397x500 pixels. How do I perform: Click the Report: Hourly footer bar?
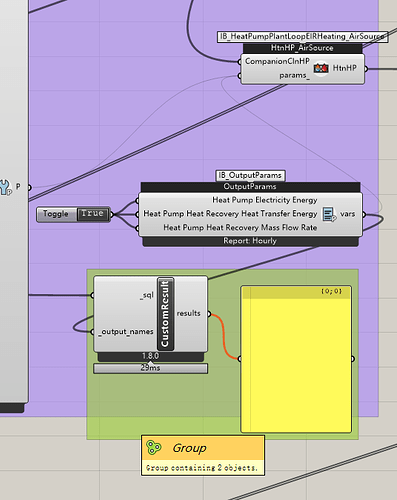250,241
